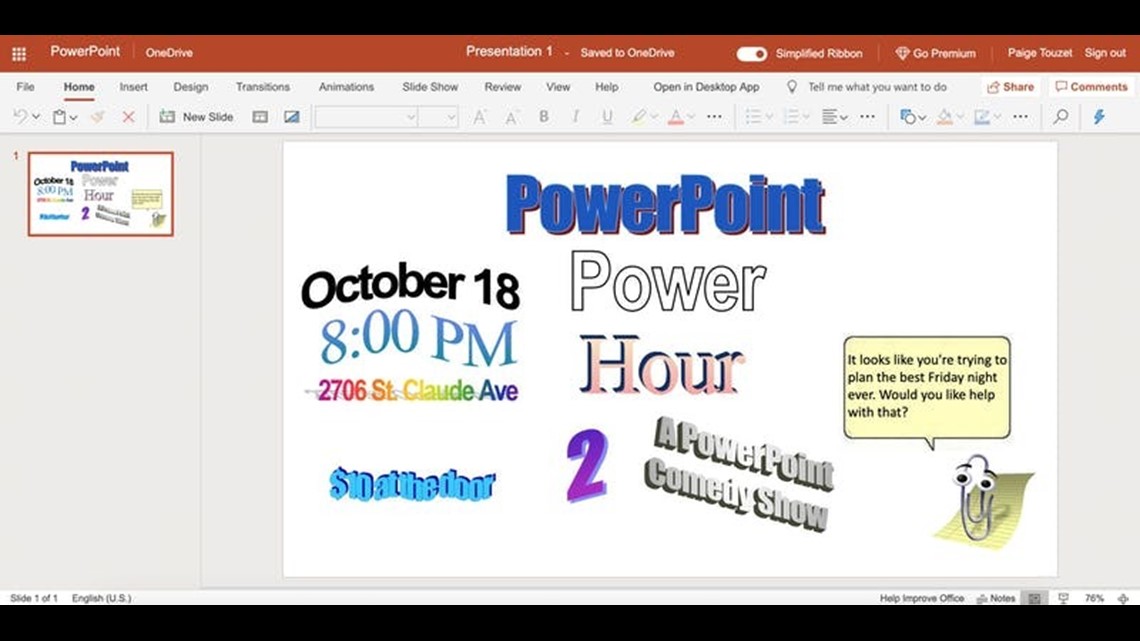This screenshot has height=641, width=1140.
Task: Click the Undo arrow icon
Action: 20,116
